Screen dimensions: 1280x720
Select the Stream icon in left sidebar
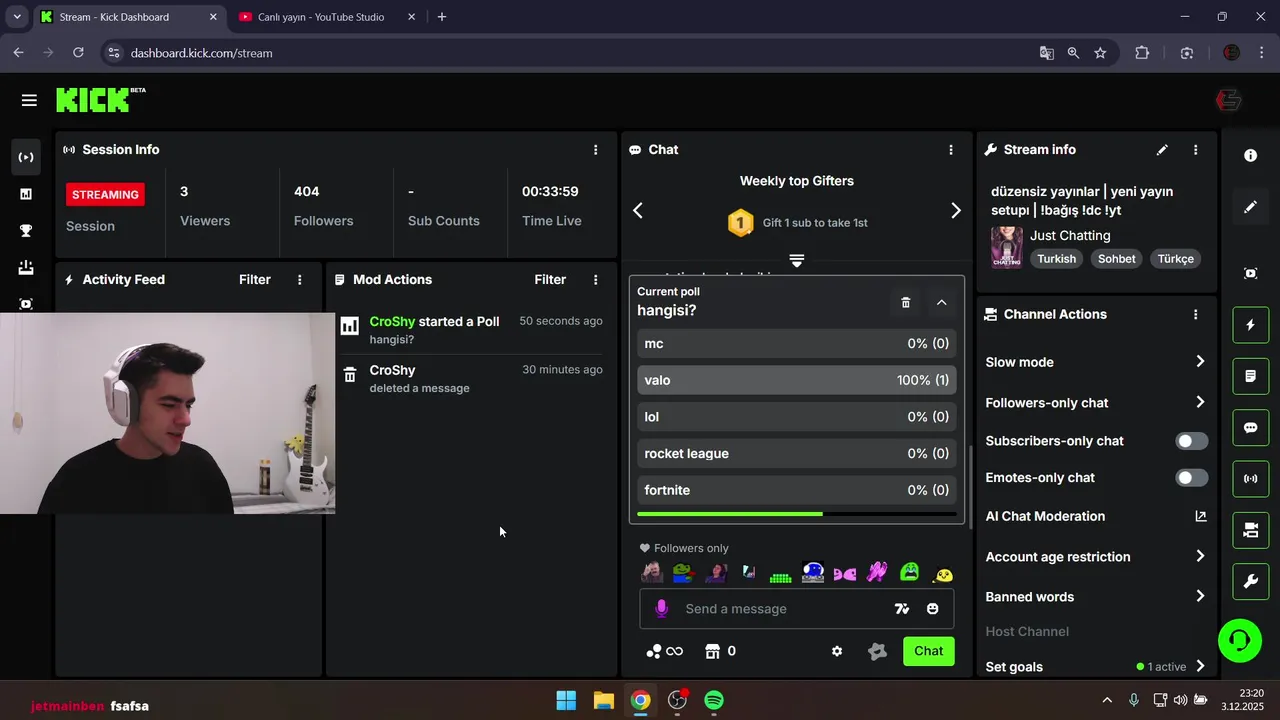[26, 157]
